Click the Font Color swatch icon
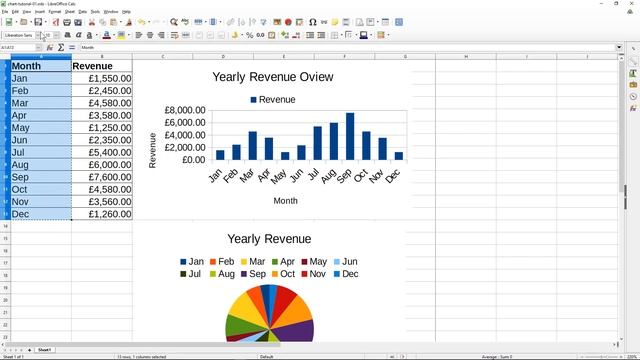 click(107, 35)
